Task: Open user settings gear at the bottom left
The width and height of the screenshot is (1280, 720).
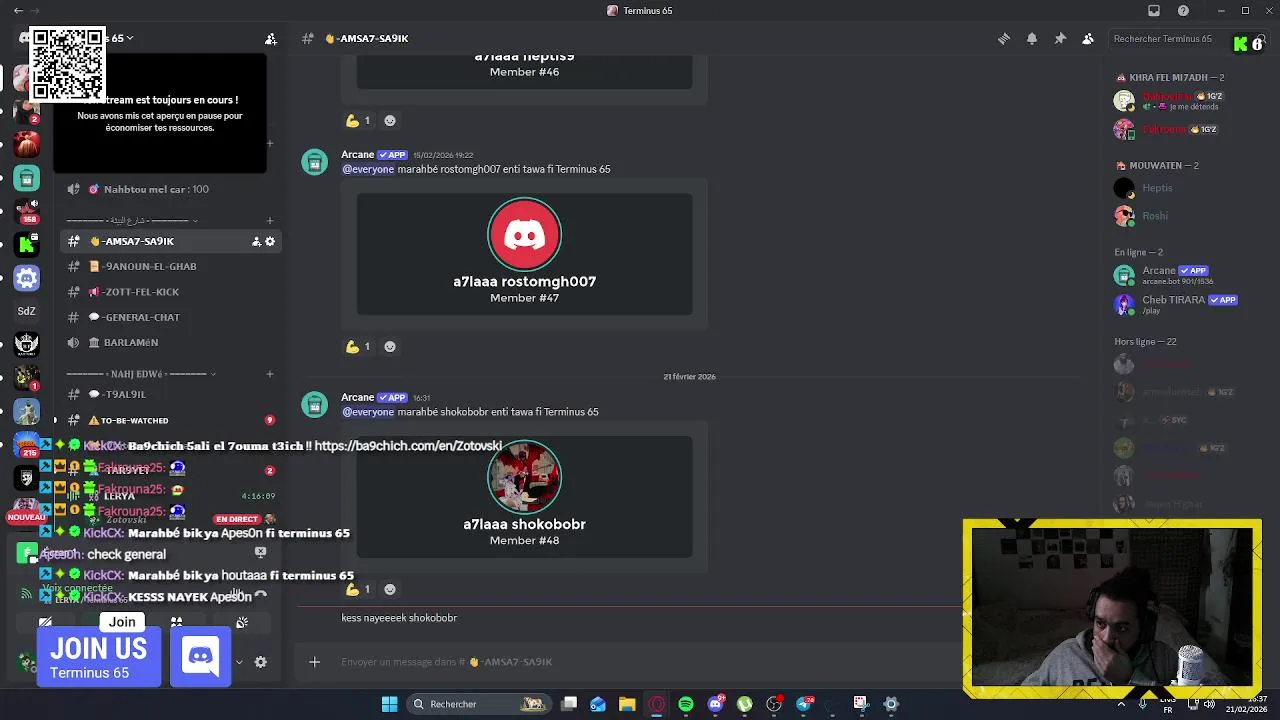Action: coord(260,662)
